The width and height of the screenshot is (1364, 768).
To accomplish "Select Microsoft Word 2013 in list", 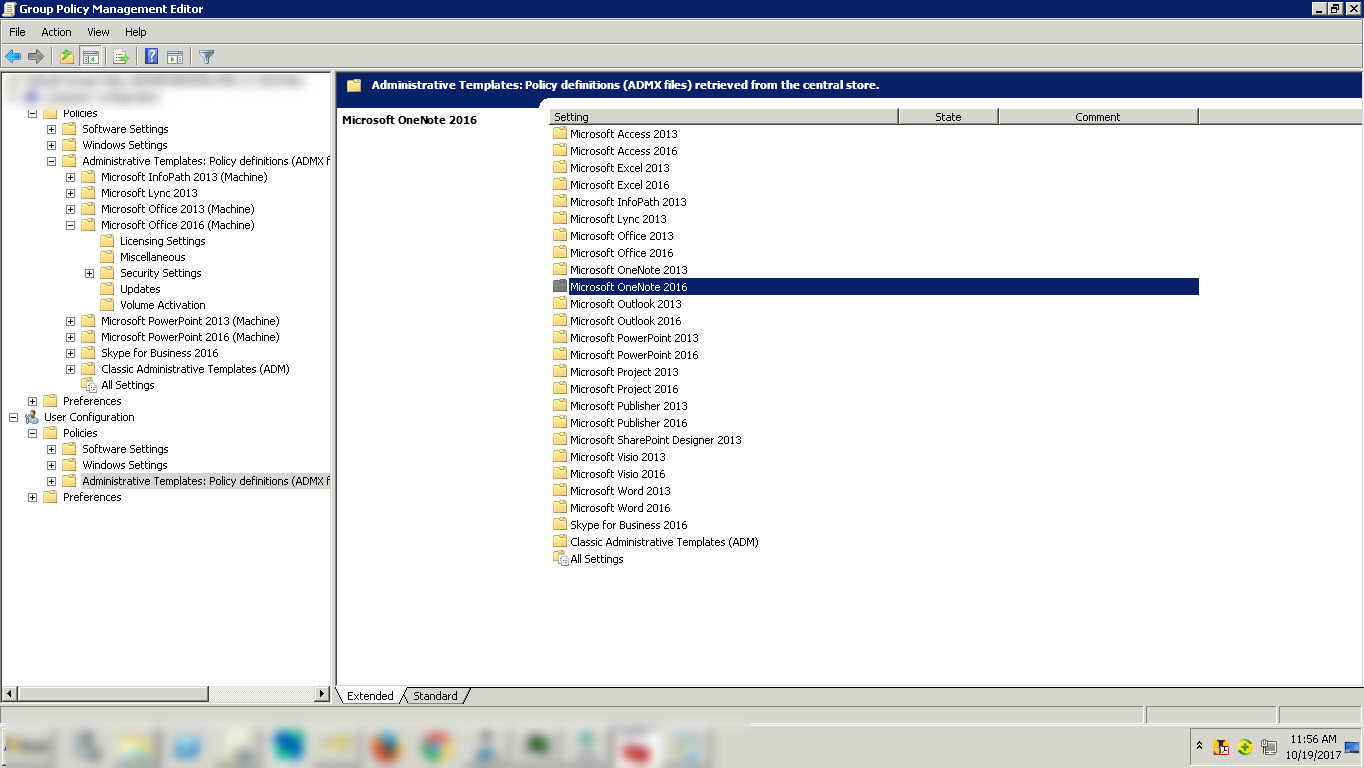I will tap(620, 490).
